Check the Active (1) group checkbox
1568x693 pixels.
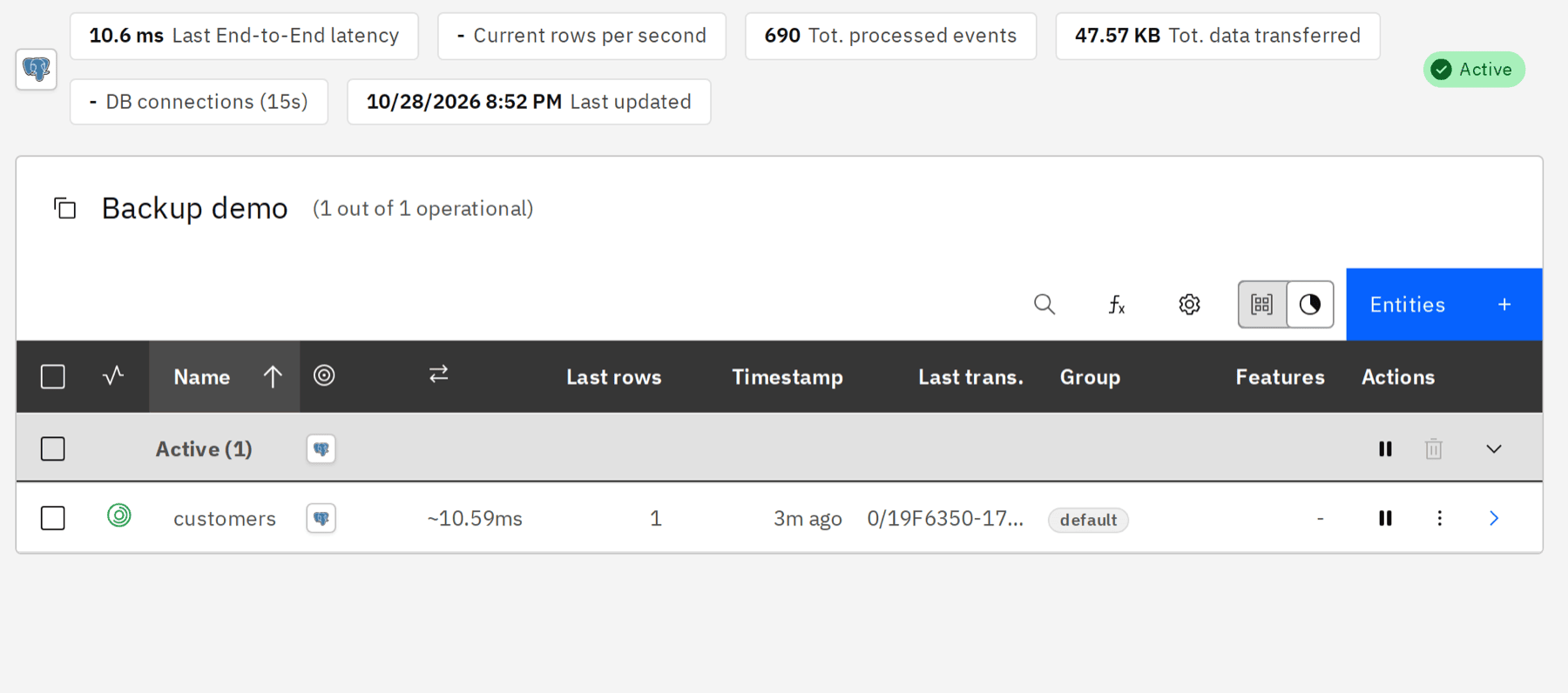pyautogui.click(x=53, y=449)
